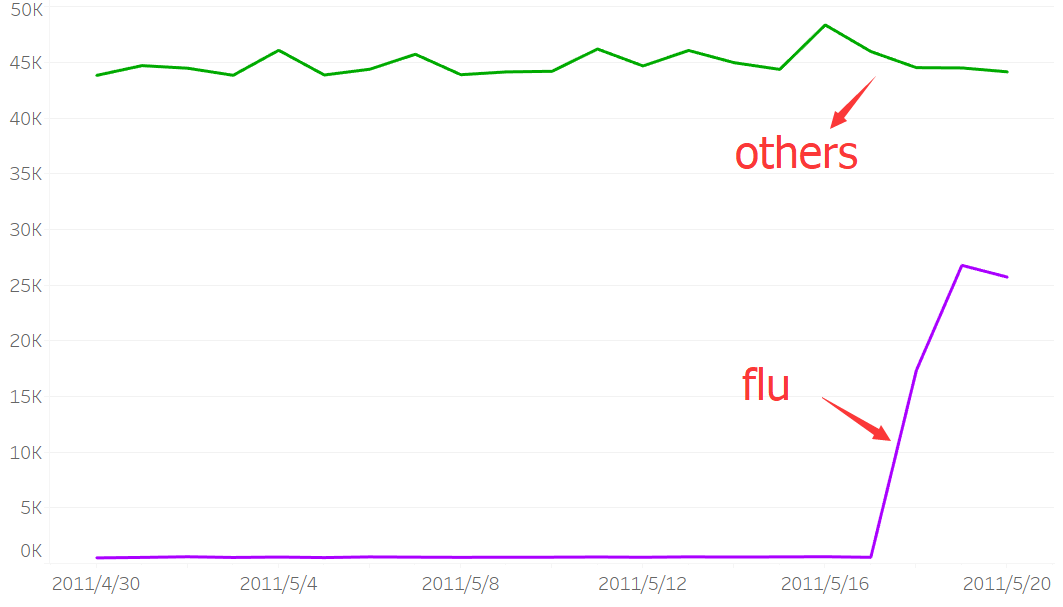Click the green line peak near 2011/5/16
Image resolution: width=1063 pixels, height=607 pixels.
pyautogui.click(x=825, y=25)
